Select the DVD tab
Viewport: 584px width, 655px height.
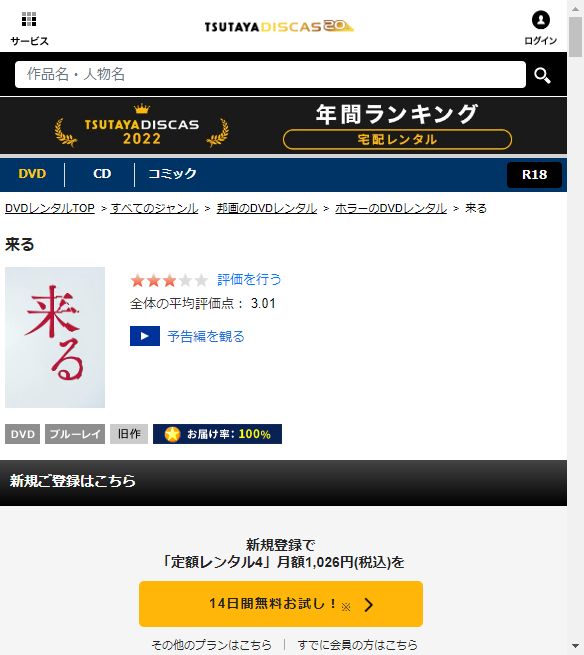pos(32,174)
